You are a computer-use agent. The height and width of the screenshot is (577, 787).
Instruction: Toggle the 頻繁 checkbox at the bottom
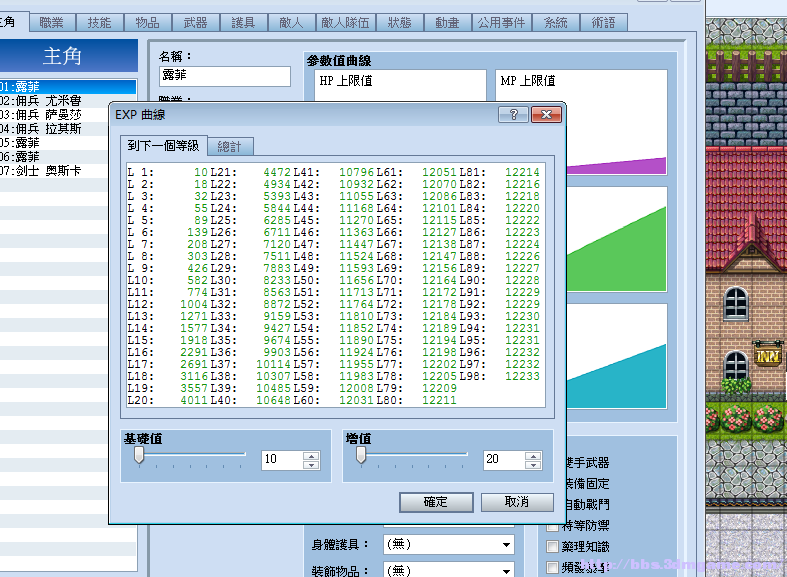click(x=552, y=567)
